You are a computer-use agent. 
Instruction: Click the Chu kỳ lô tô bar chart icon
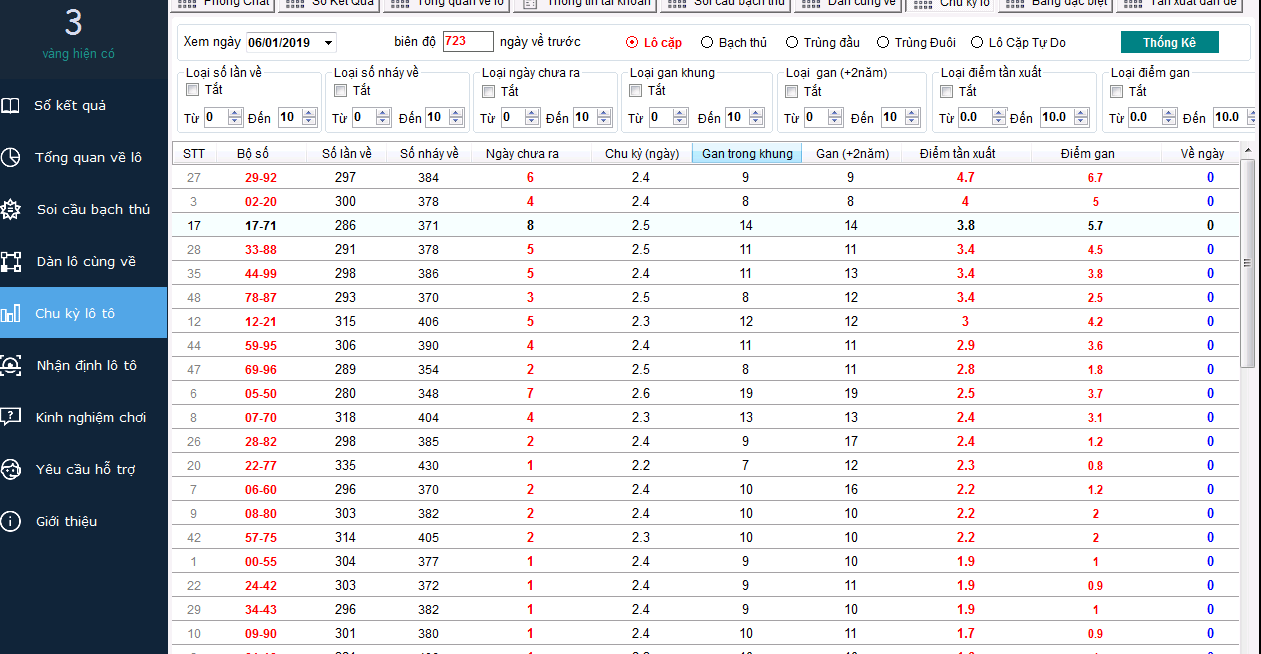tap(11, 314)
